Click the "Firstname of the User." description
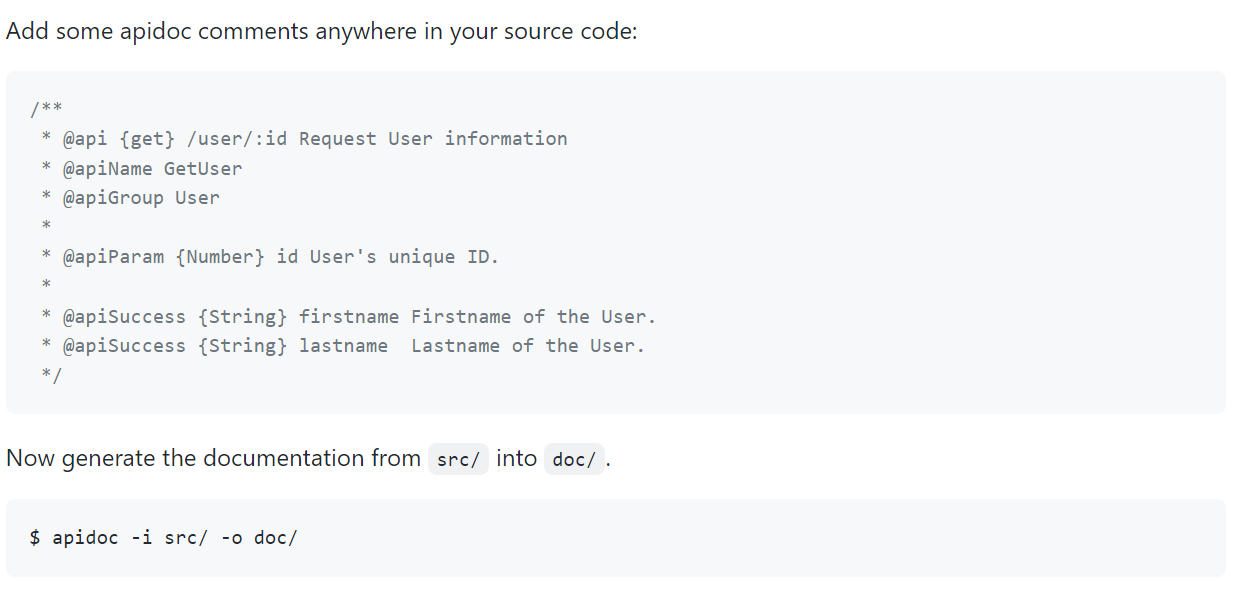Screen dimensions: 1242x589 (x=534, y=317)
